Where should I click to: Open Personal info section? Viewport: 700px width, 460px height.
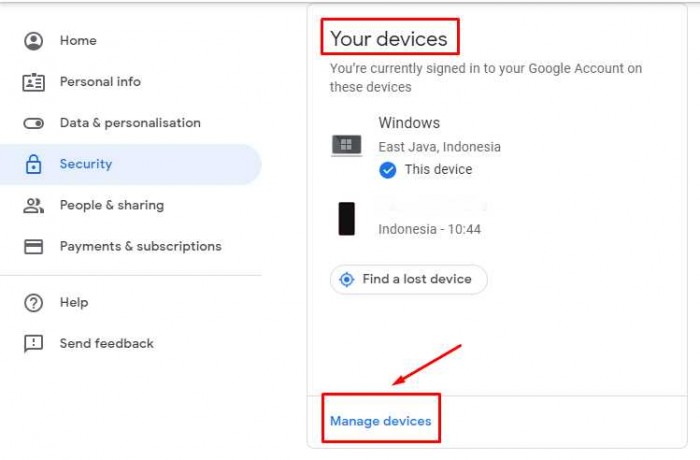tap(100, 82)
